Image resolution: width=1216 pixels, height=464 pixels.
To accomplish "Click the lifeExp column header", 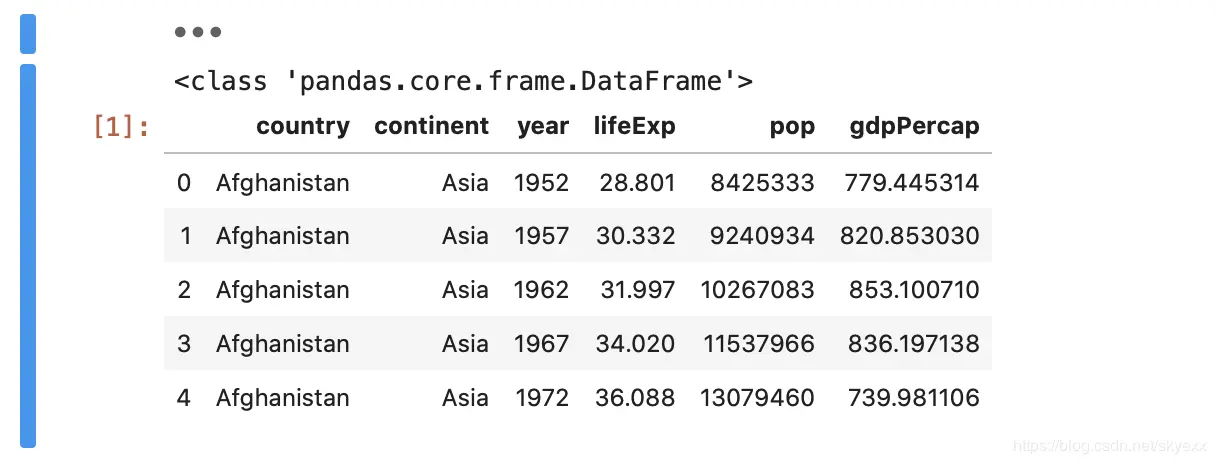I will 634,127.
